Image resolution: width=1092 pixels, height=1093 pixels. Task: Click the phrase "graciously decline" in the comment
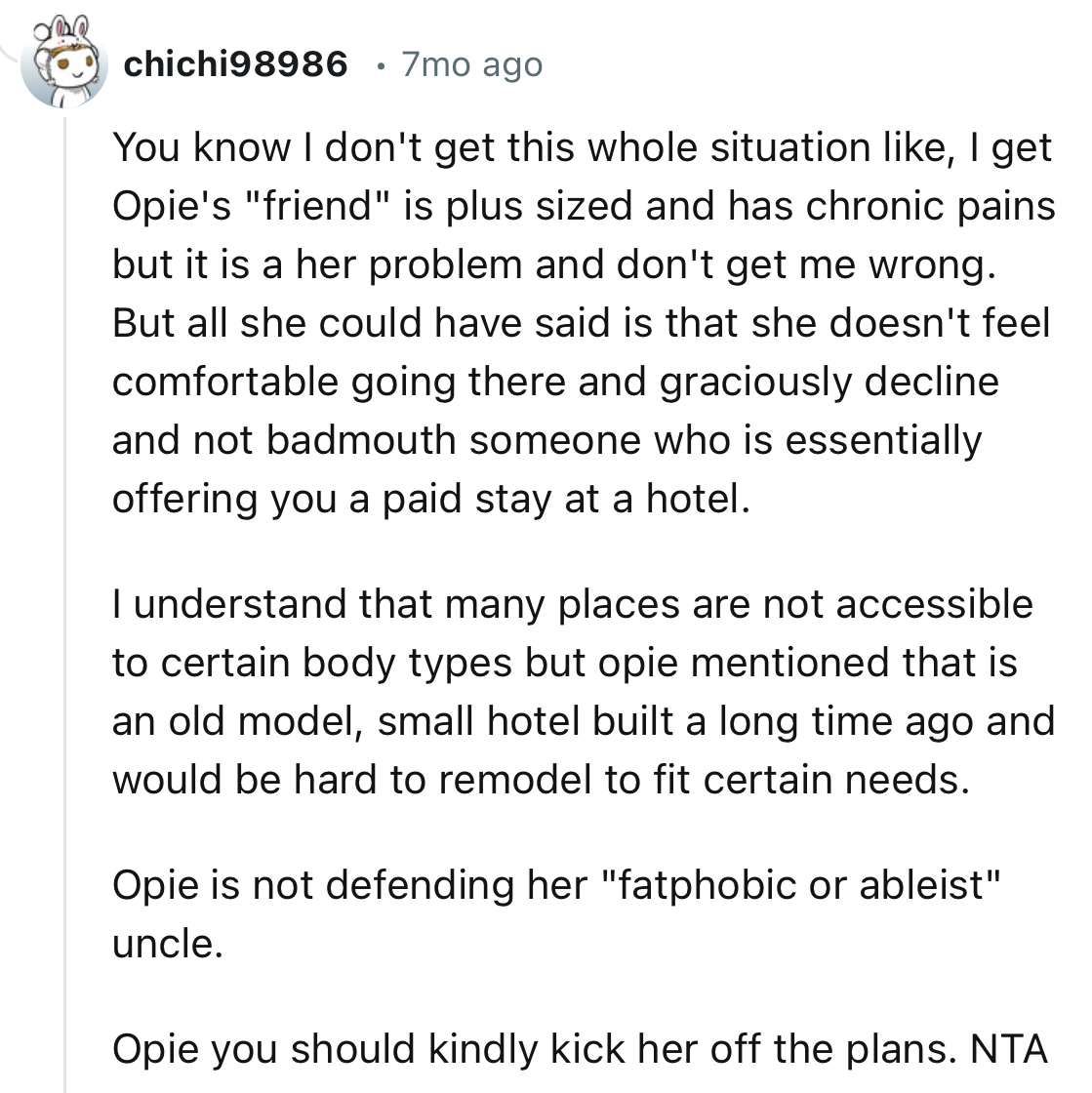point(829,382)
